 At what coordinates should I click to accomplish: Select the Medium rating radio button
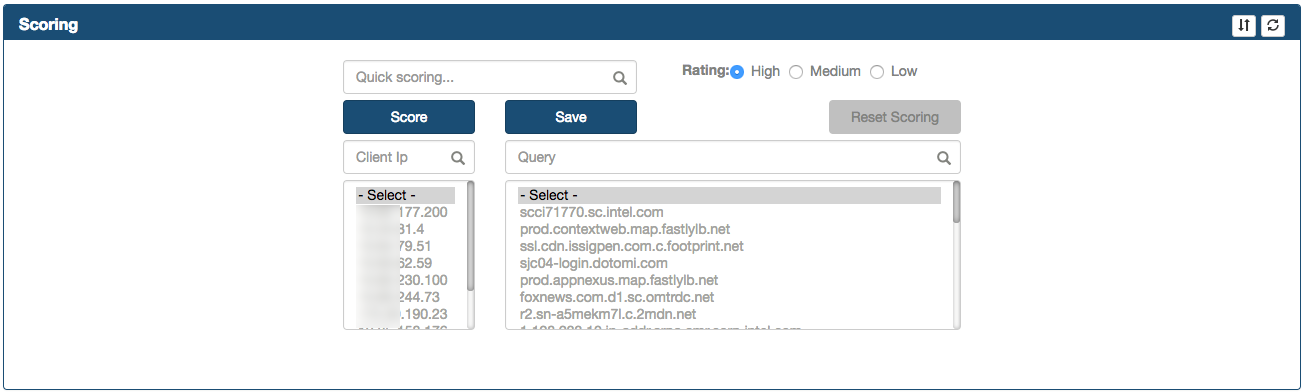[x=796, y=72]
